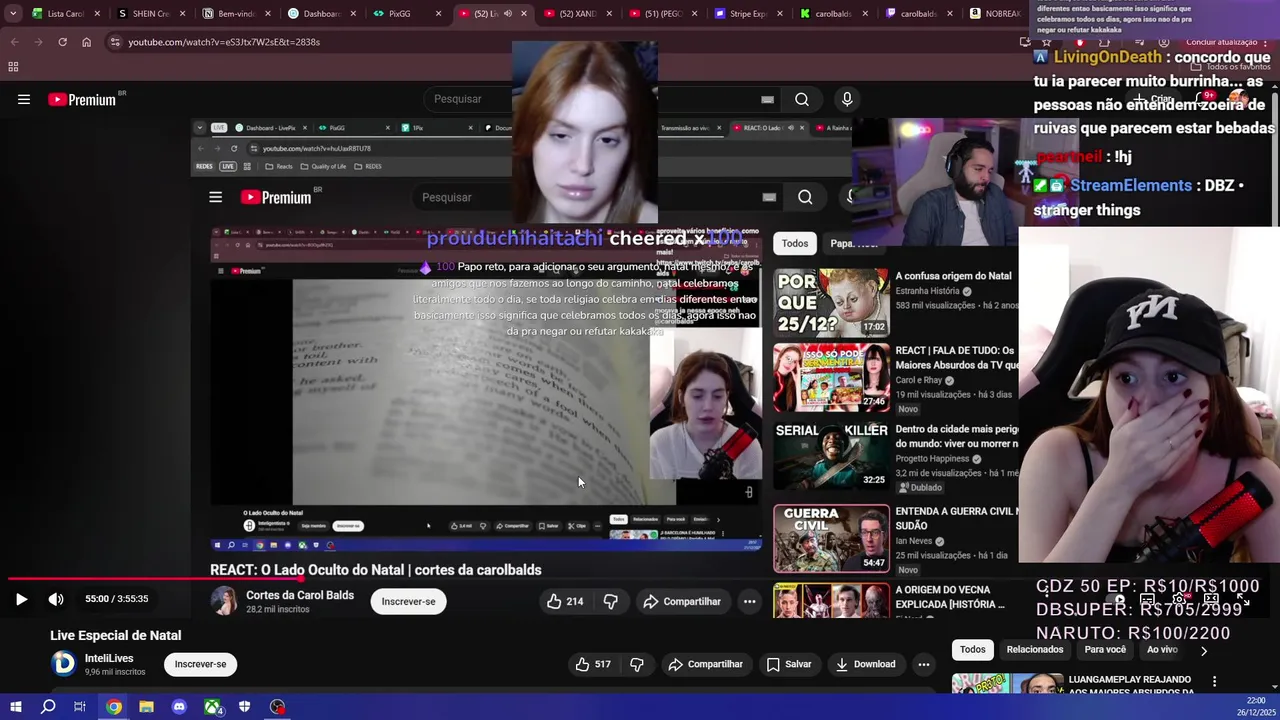The image size is (1280, 720).
Task: Go forward with browser forward arrow
Action: pos(38,42)
